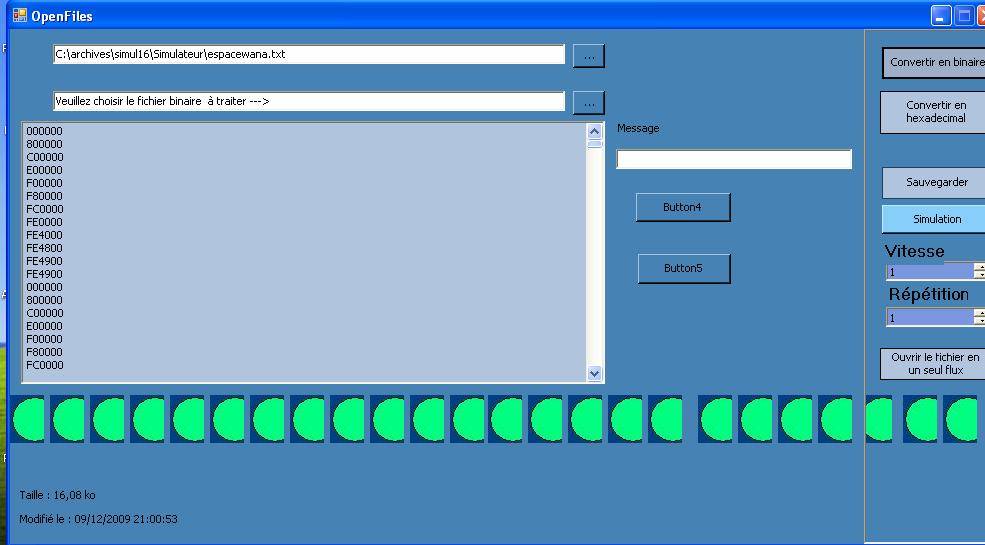The height and width of the screenshot is (545, 985).
Task: Click the Message label
Action: [638, 128]
